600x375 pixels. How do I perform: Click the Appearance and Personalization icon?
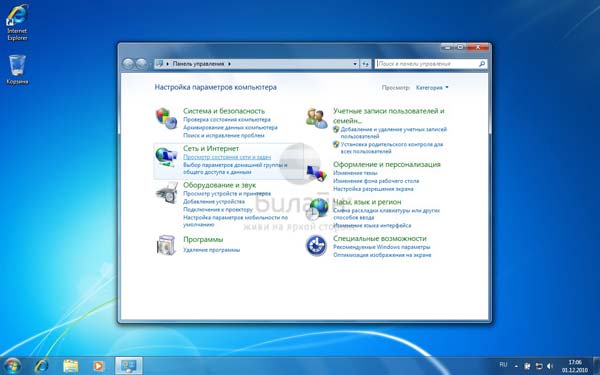tap(317, 173)
